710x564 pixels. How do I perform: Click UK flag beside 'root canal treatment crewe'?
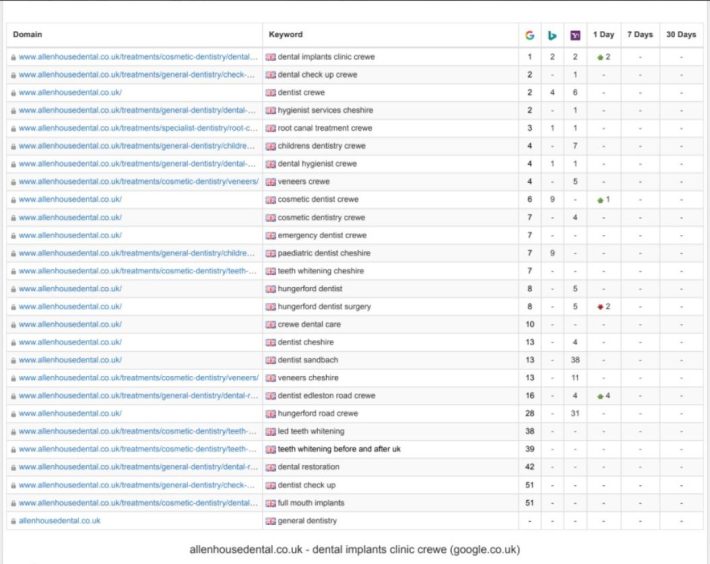coord(270,128)
